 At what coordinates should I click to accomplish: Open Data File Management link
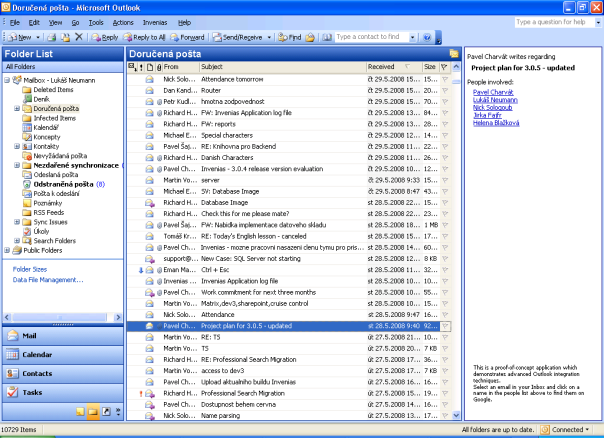48,280
